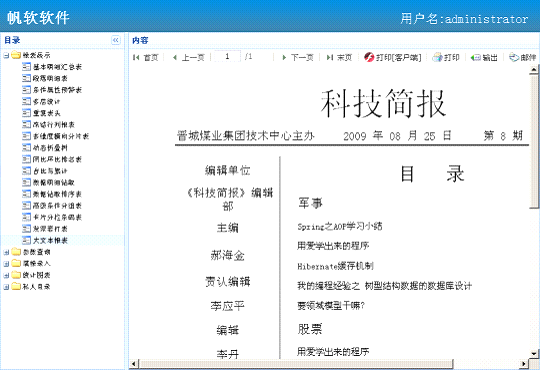545x374 pixels.
Task: Click vertical scrollbar down arrow
Action: tap(534, 354)
